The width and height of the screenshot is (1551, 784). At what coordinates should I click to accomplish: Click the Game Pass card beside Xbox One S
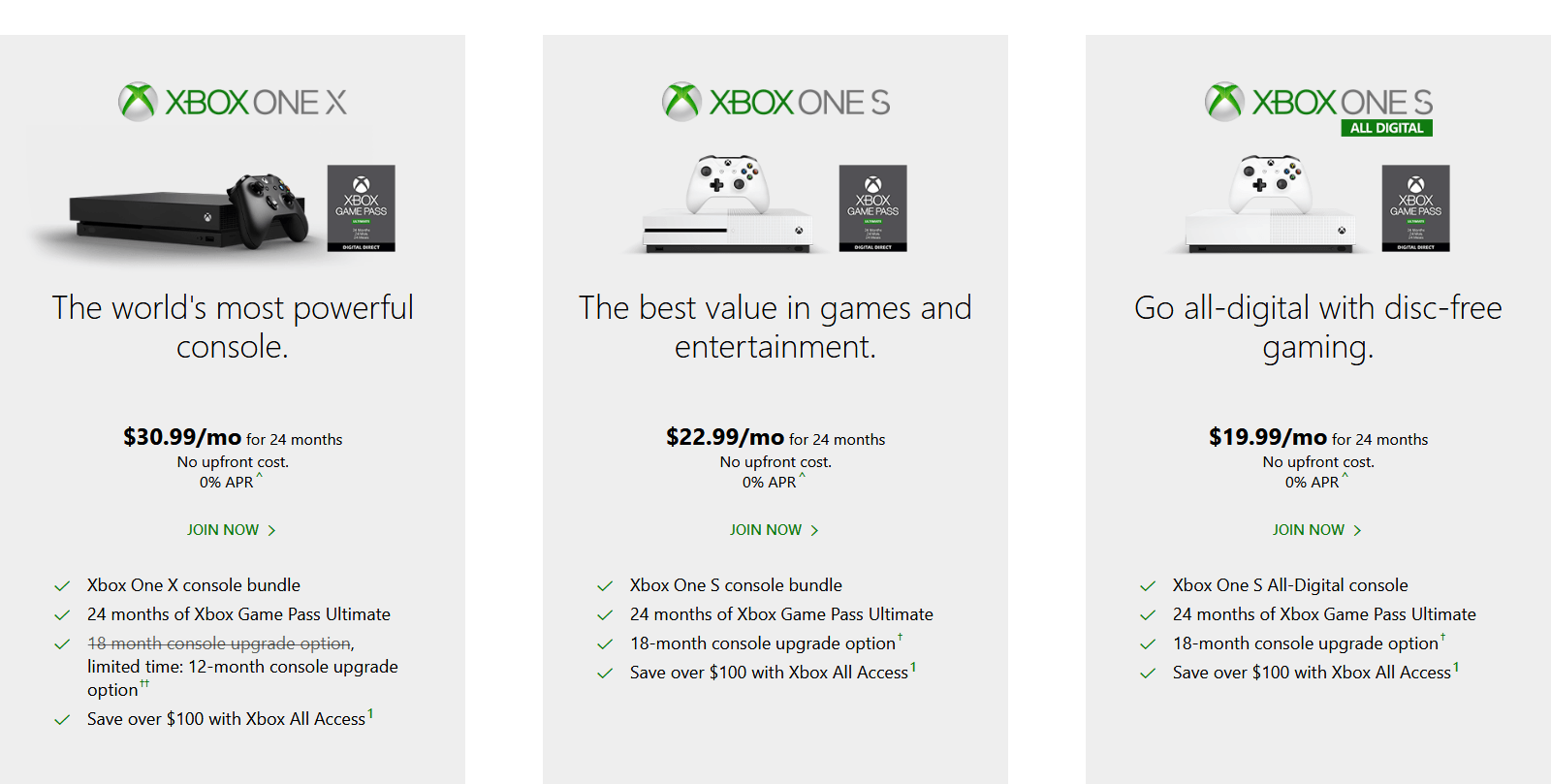click(x=872, y=208)
